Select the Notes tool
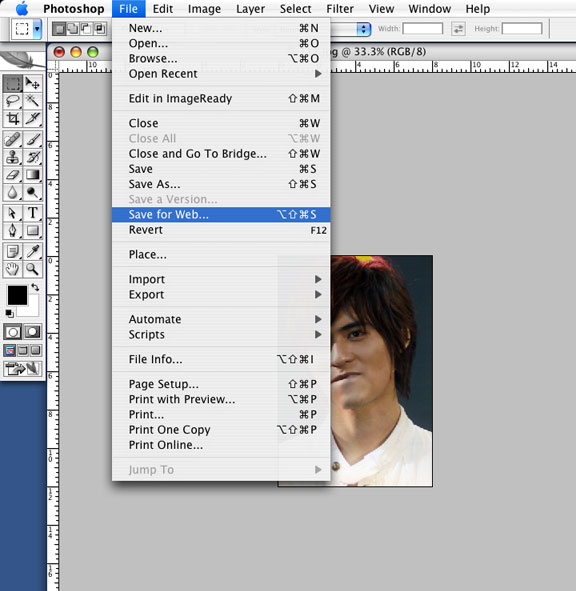 coord(12,251)
